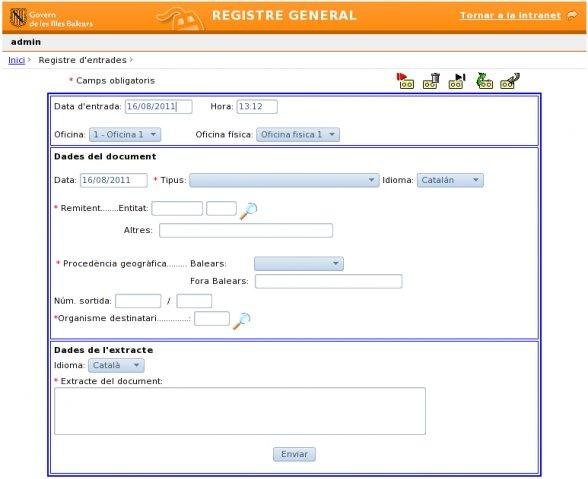
Task: Open the Oficina dropdown
Action: tap(125, 135)
